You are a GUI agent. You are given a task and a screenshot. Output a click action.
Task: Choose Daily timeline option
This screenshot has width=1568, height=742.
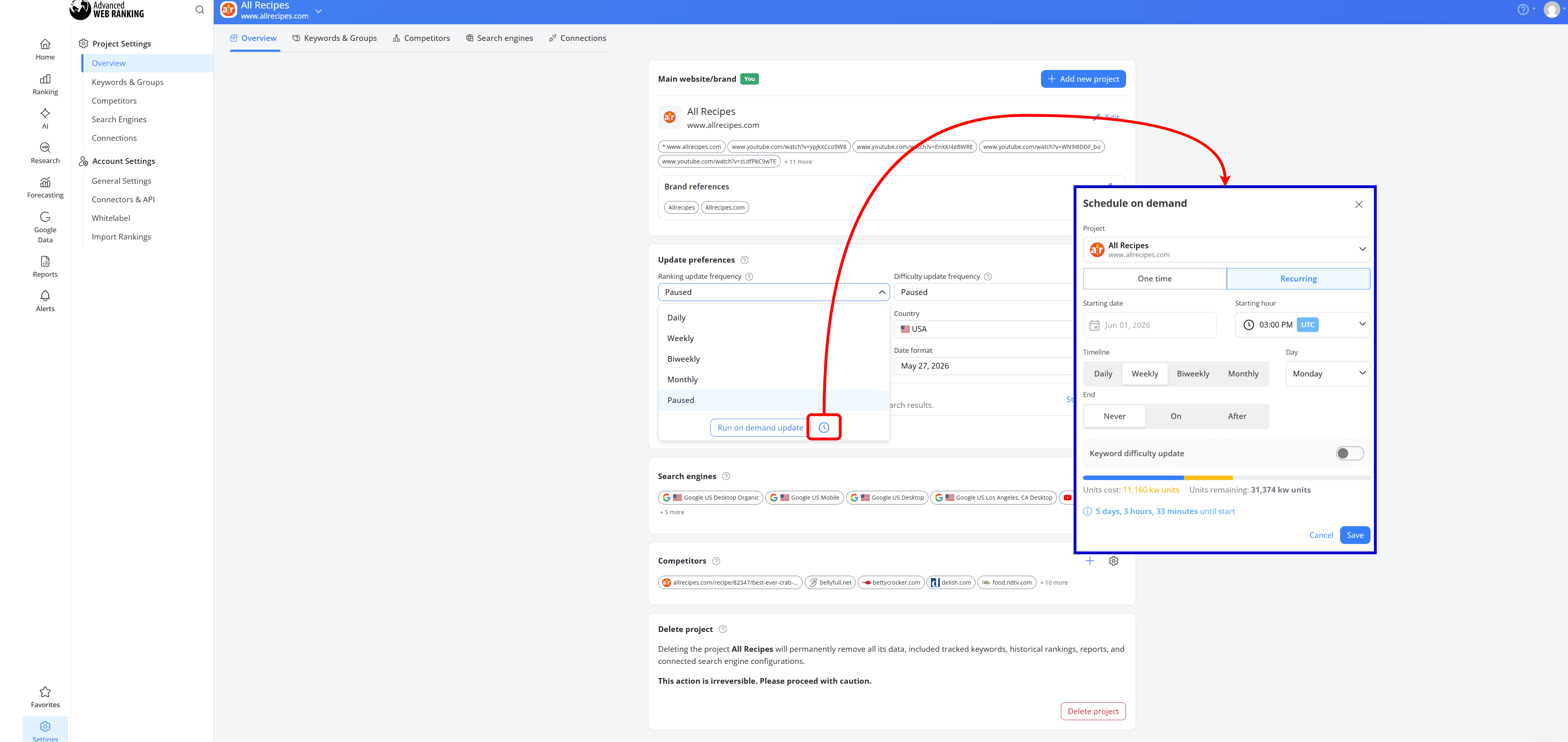coord(1103,374)
